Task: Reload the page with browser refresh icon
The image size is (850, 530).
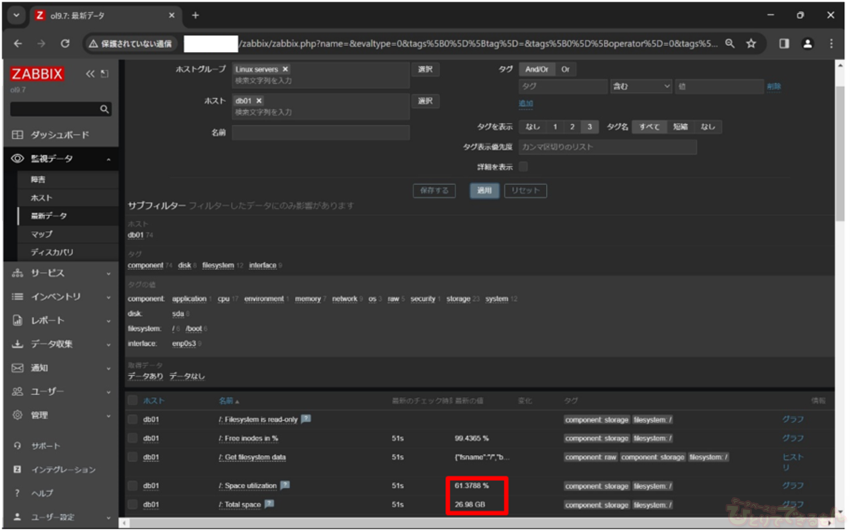Action: point(66,44)
